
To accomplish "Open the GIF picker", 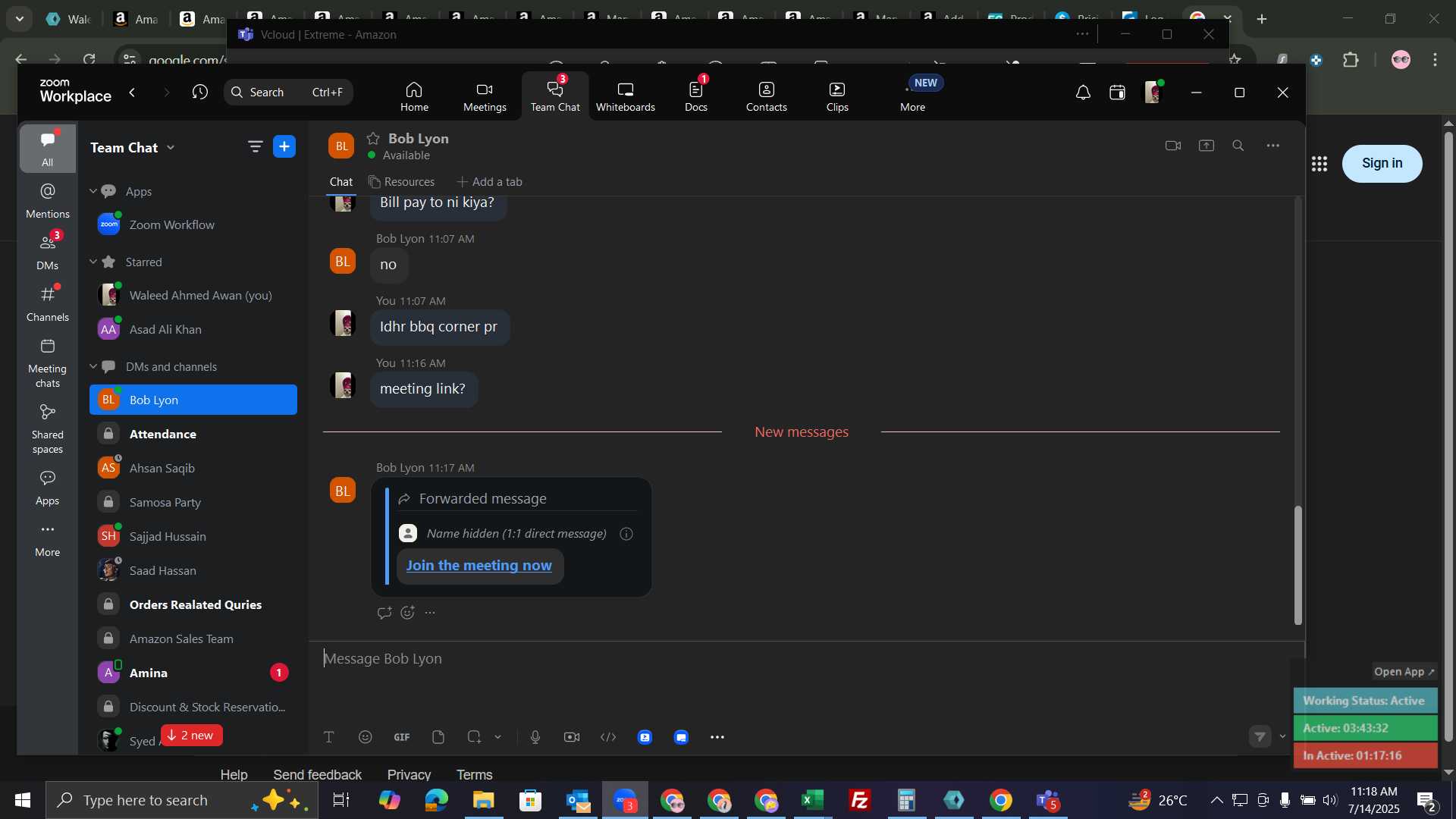I will coord(402,737).
